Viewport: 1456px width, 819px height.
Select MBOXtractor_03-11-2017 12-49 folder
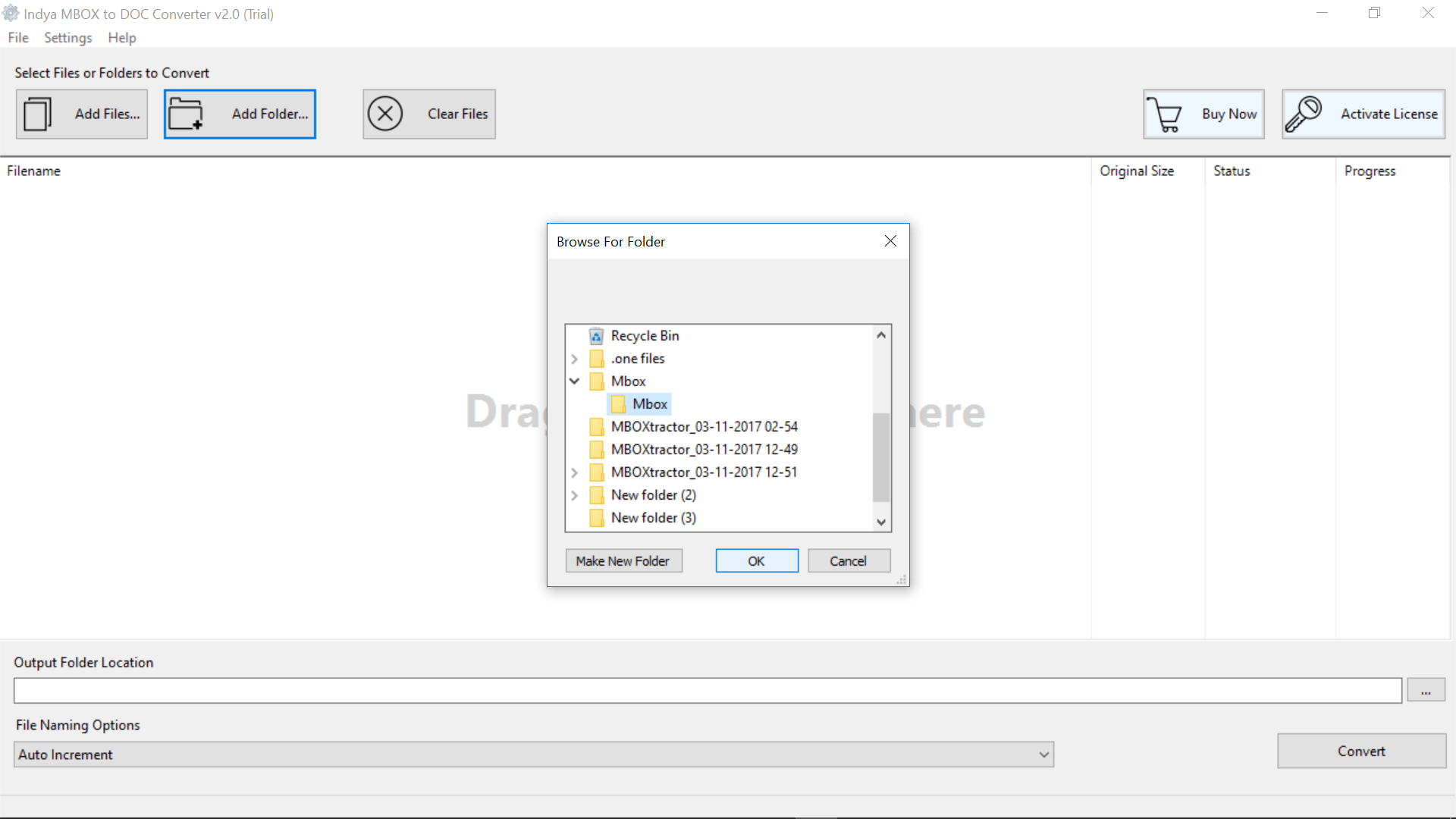704,450
